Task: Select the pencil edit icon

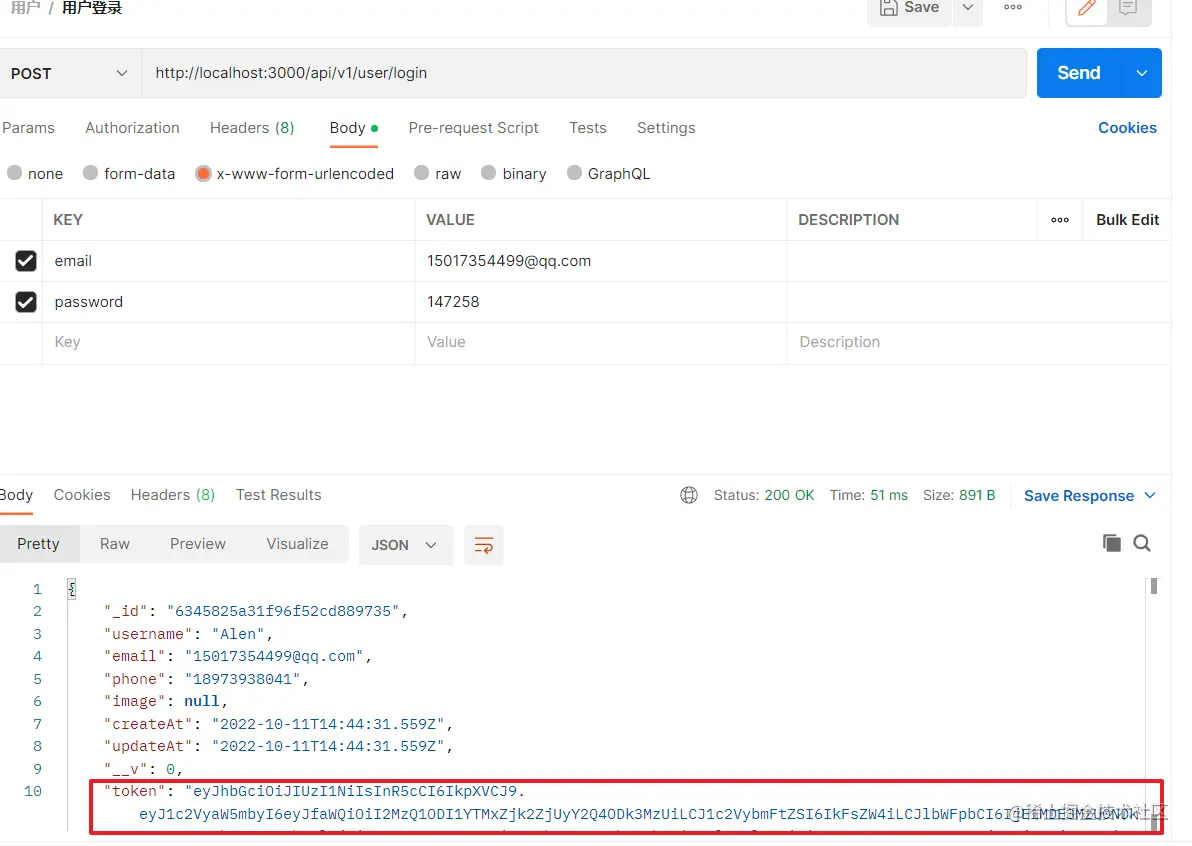Action: [1086, 9]
